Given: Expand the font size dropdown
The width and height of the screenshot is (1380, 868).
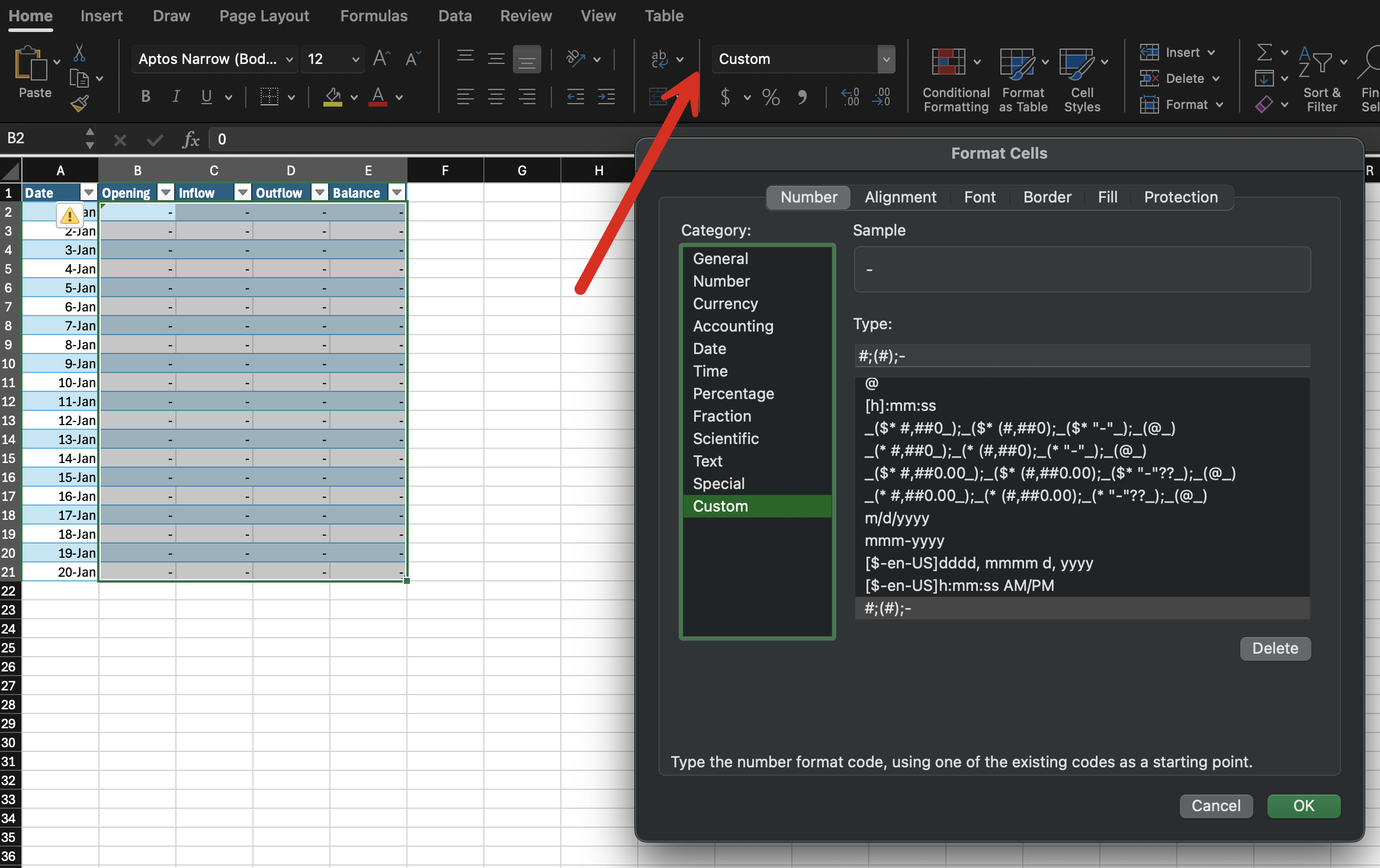Looking at the screenshot, I should point(355,59).
